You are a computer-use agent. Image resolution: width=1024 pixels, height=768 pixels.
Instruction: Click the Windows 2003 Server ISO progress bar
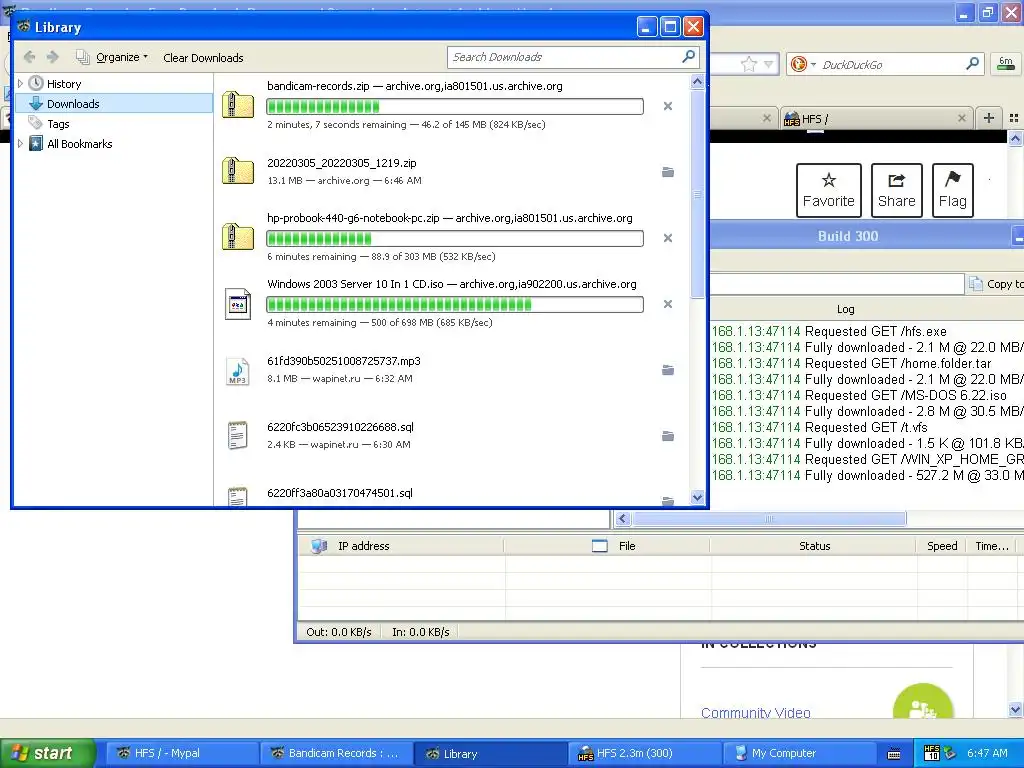[x=455, y=304]
